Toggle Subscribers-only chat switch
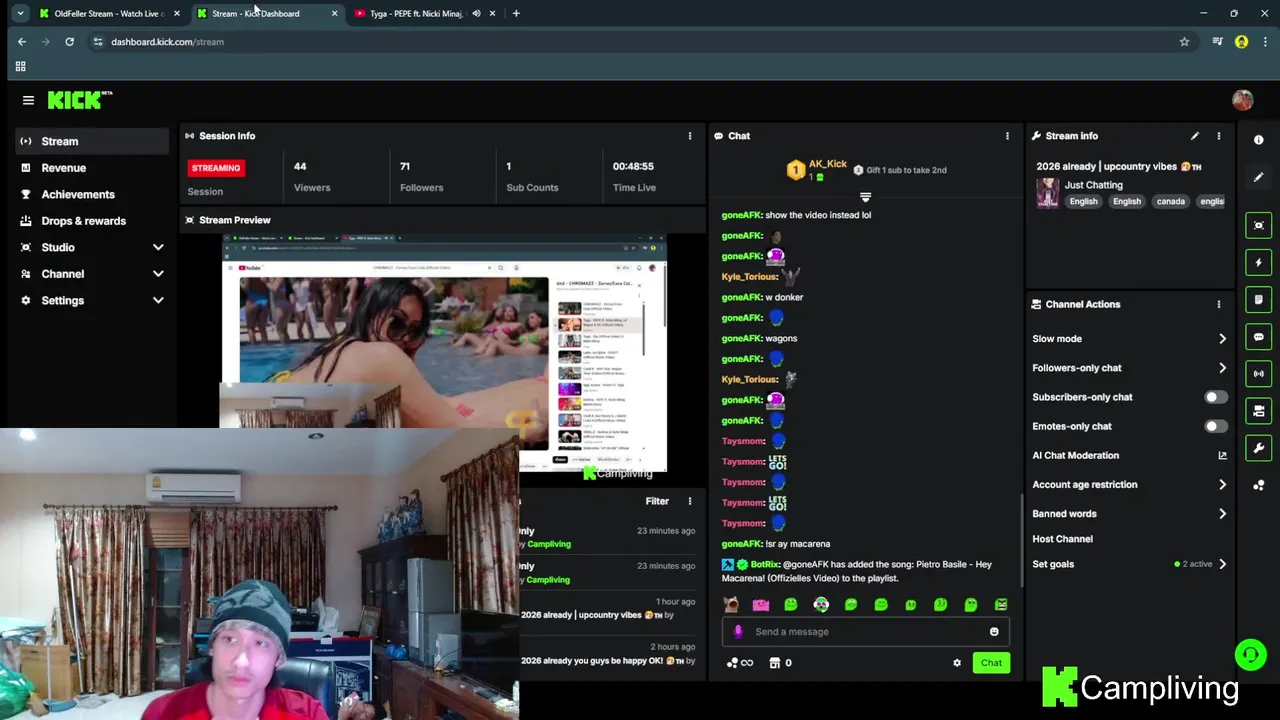 point(1215,397)
